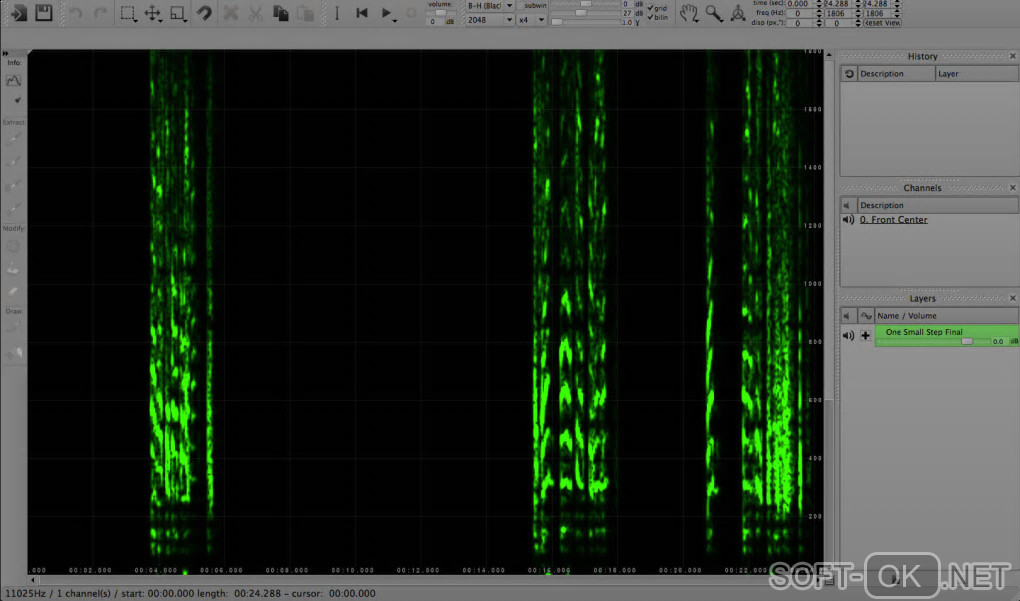Adjust the volume slider
Viewport: 1020px width, 601px height.
click(x=440, y=13)
